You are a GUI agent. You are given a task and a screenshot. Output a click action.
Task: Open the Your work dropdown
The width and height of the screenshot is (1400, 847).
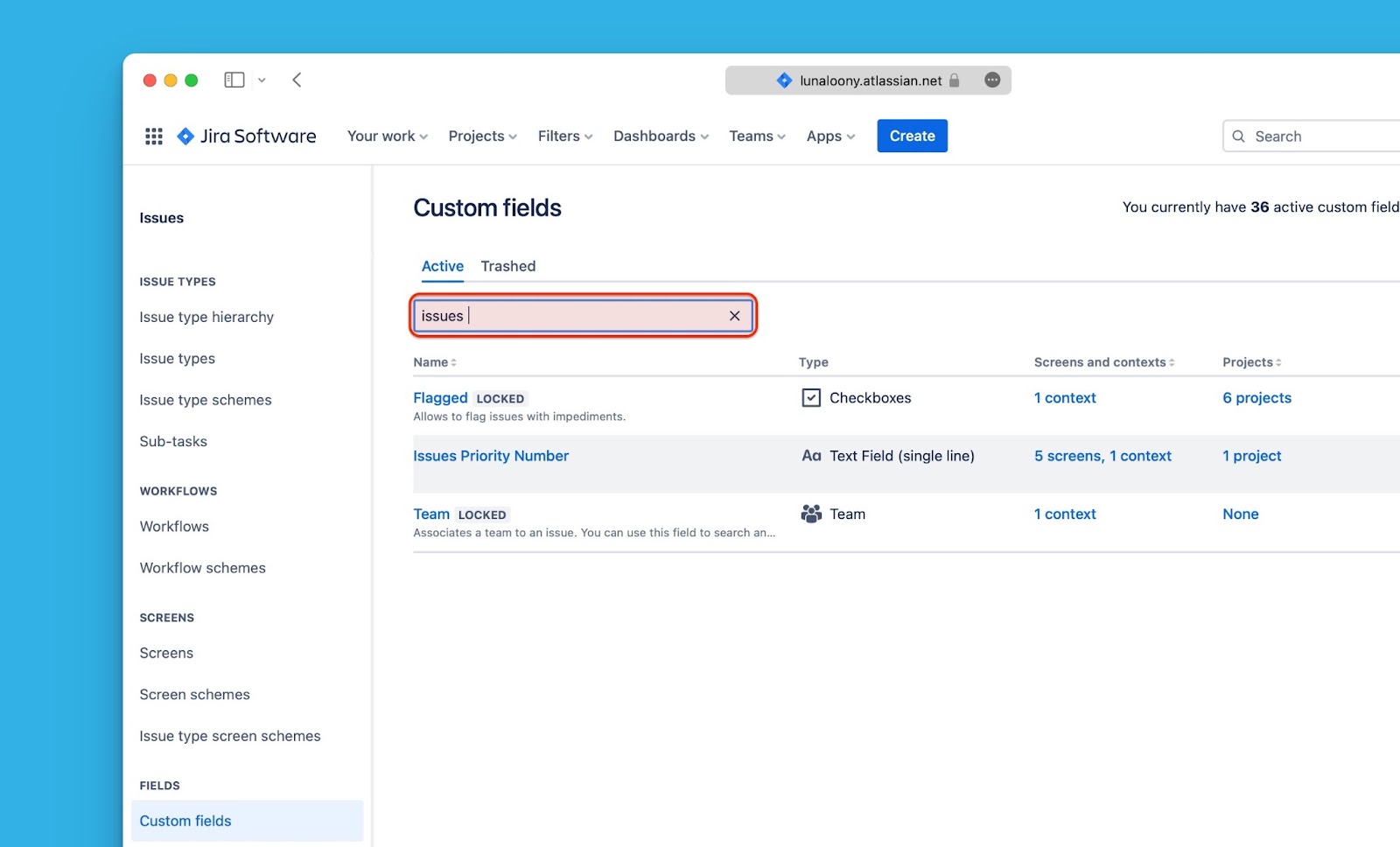(x=387, y=136)
